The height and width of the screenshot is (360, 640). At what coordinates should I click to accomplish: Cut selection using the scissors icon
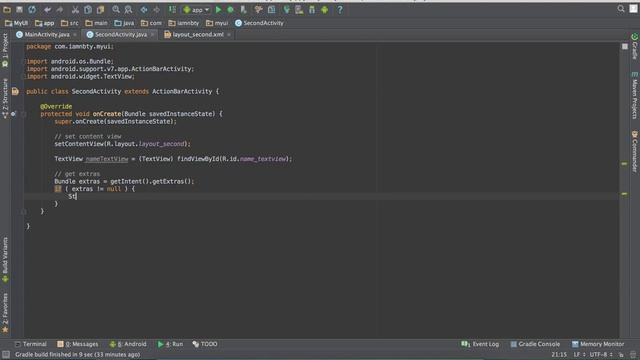click(x=75, y=9)
